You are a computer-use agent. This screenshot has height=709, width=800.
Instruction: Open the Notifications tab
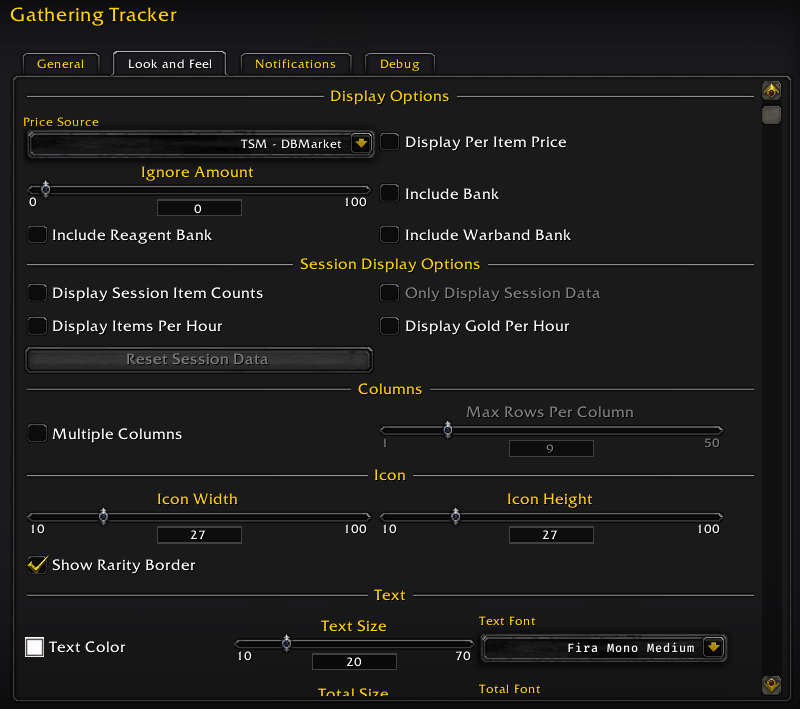coord(295,64)
